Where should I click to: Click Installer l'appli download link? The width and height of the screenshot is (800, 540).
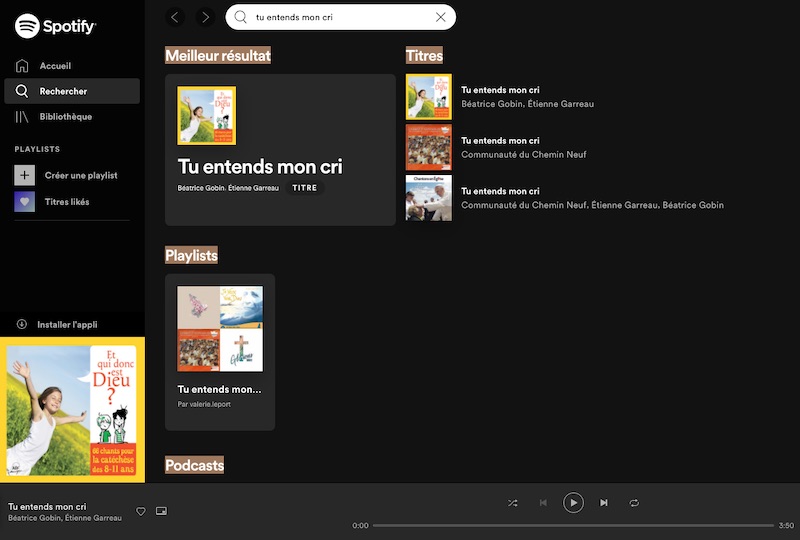(x=67, y=325)
